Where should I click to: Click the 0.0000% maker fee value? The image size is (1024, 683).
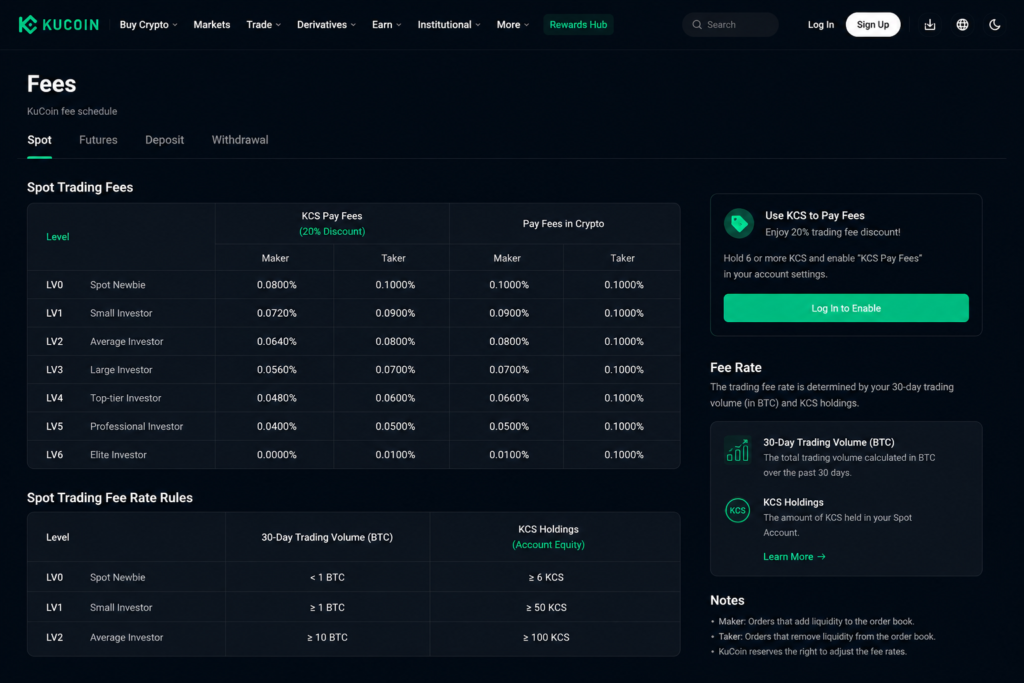coord(276,454)
